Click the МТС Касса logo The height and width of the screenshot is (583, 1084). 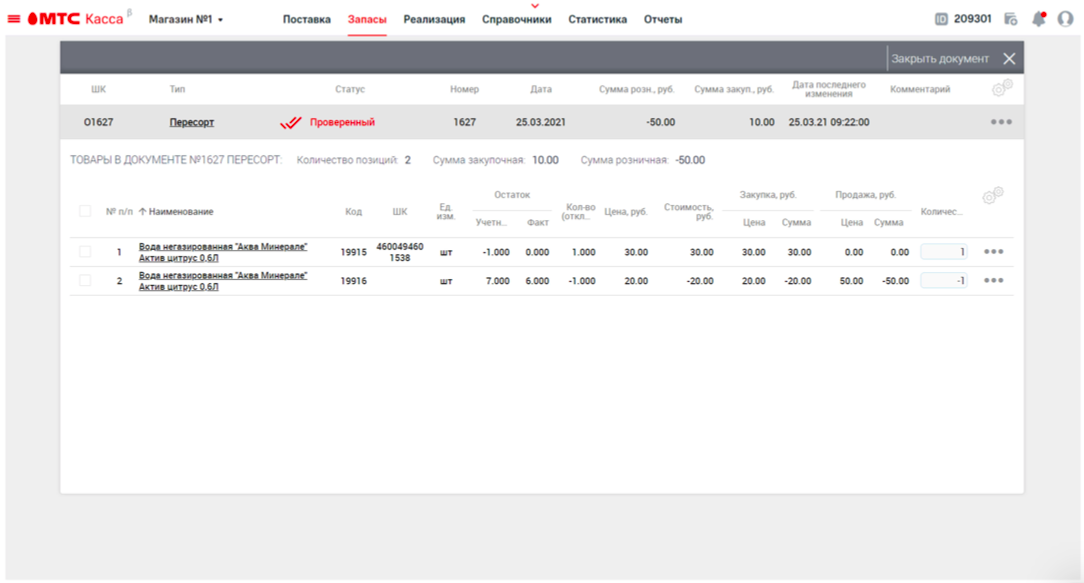pos(75,19)
